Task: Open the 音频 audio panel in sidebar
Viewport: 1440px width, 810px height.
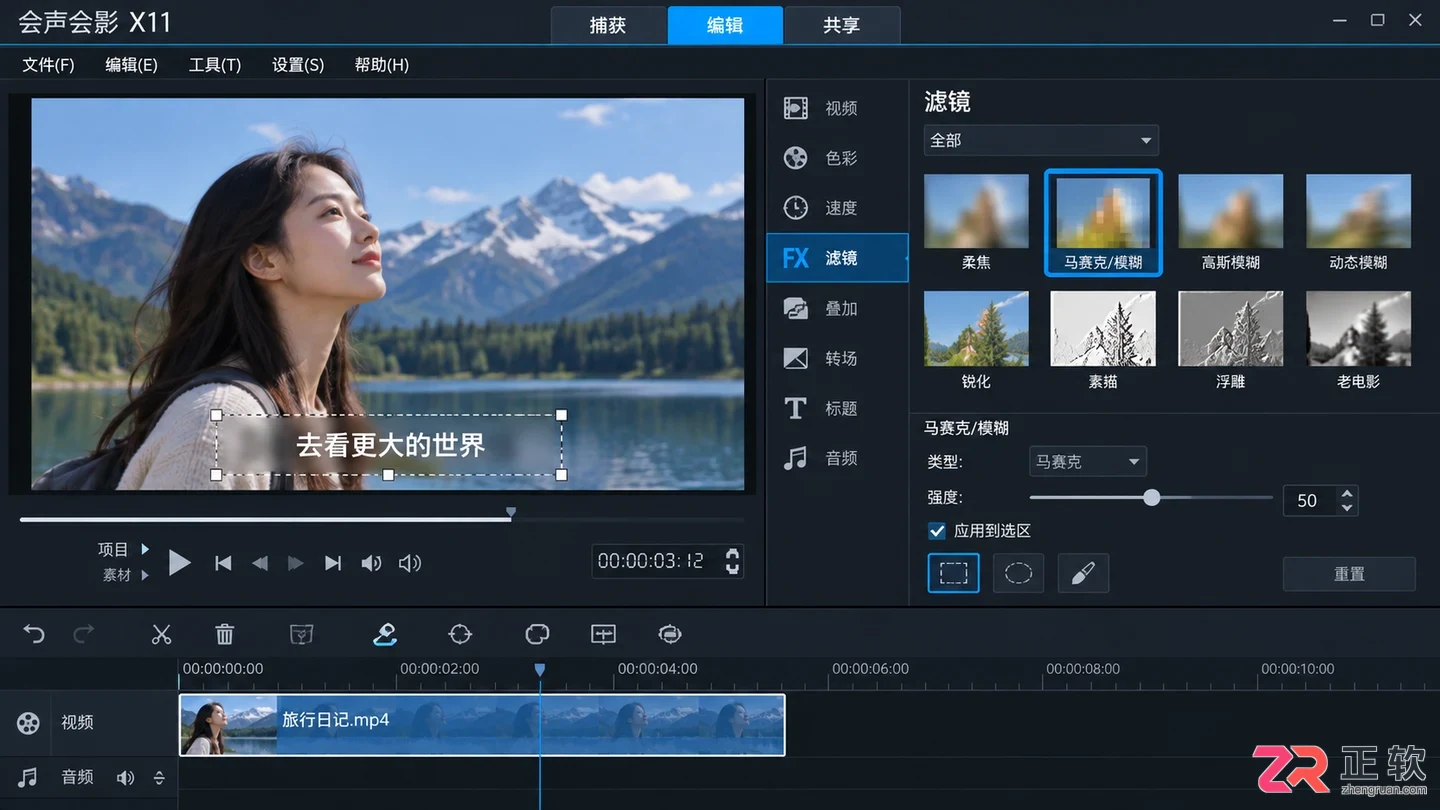Action: pyautogui.click(x=837, y=458)
